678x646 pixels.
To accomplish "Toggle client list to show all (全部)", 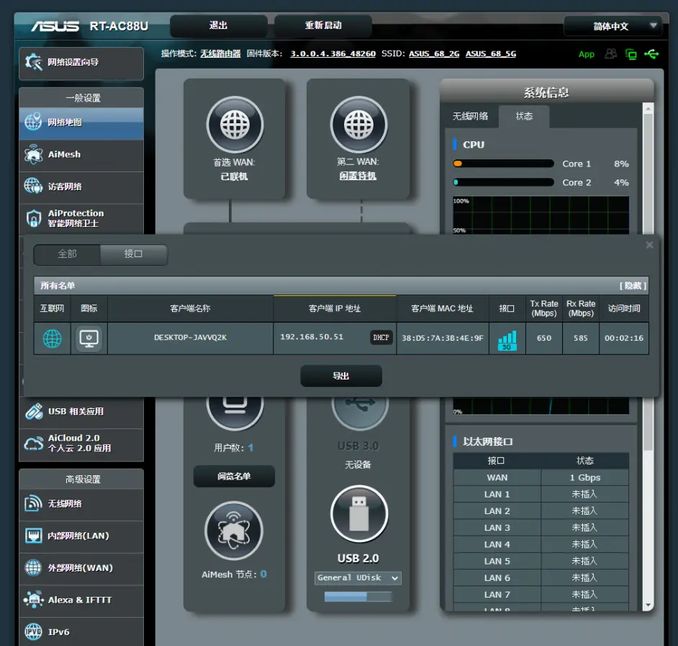I will coord(67,254).
